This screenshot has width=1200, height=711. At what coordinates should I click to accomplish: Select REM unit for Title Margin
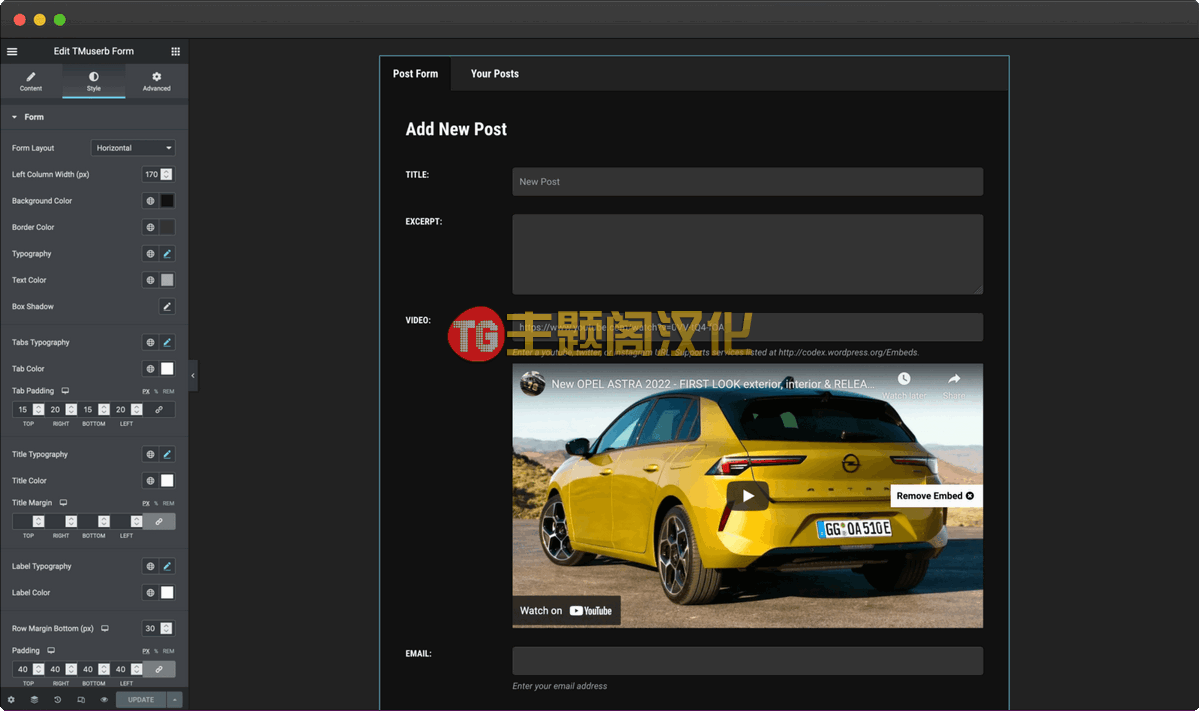(x=168, y=504)
